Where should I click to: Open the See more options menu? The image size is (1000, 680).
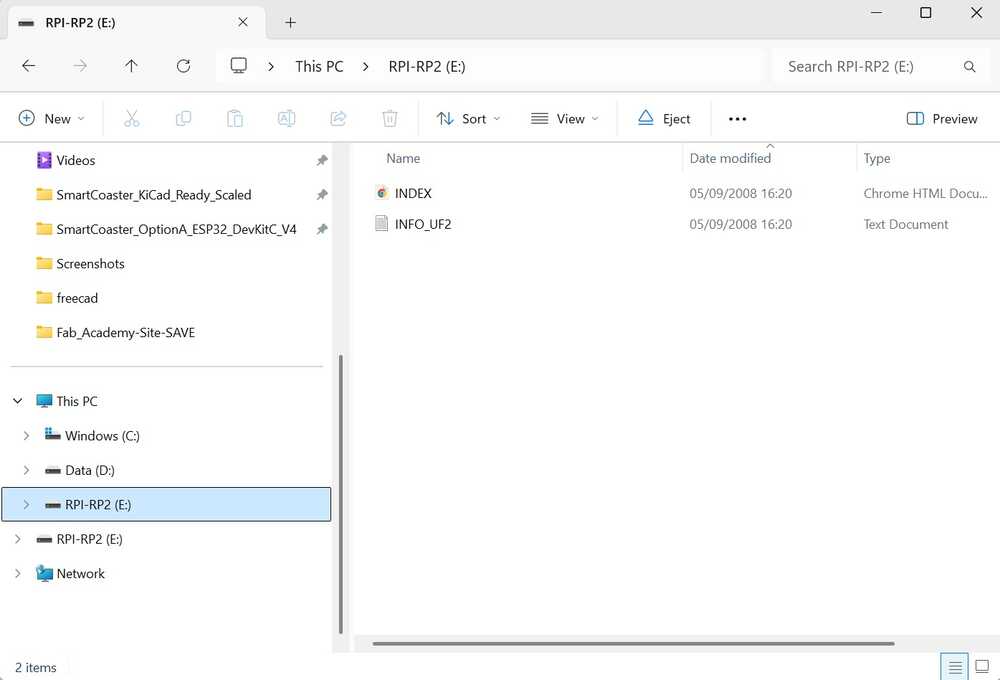[x=737, y=119]
